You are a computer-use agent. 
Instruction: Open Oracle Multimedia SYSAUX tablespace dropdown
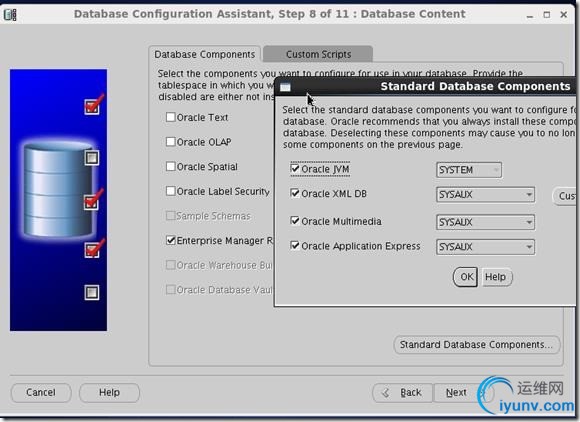[x=485, y=222]
